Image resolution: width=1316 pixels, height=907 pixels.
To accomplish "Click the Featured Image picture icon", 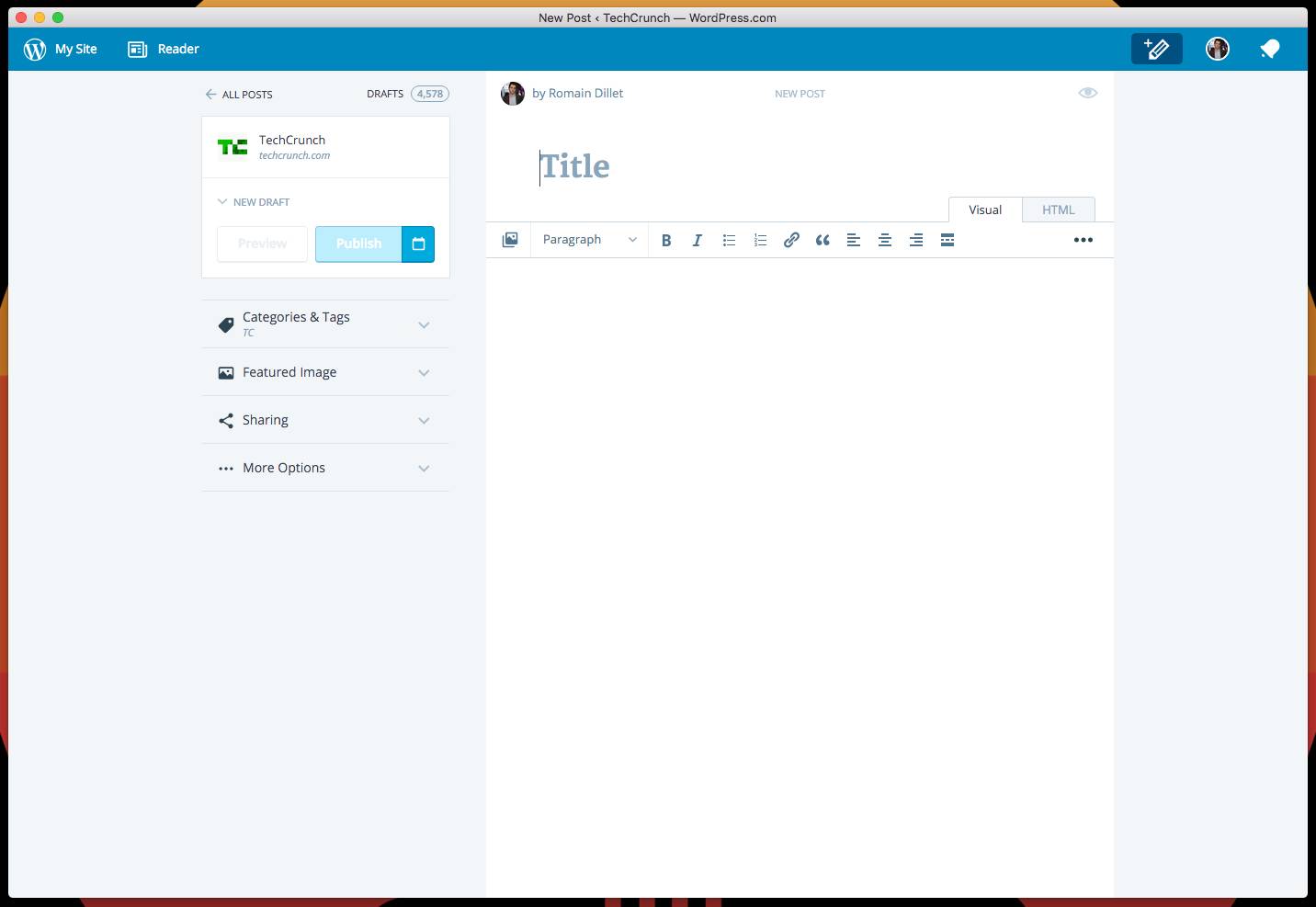I will (226, 373).
